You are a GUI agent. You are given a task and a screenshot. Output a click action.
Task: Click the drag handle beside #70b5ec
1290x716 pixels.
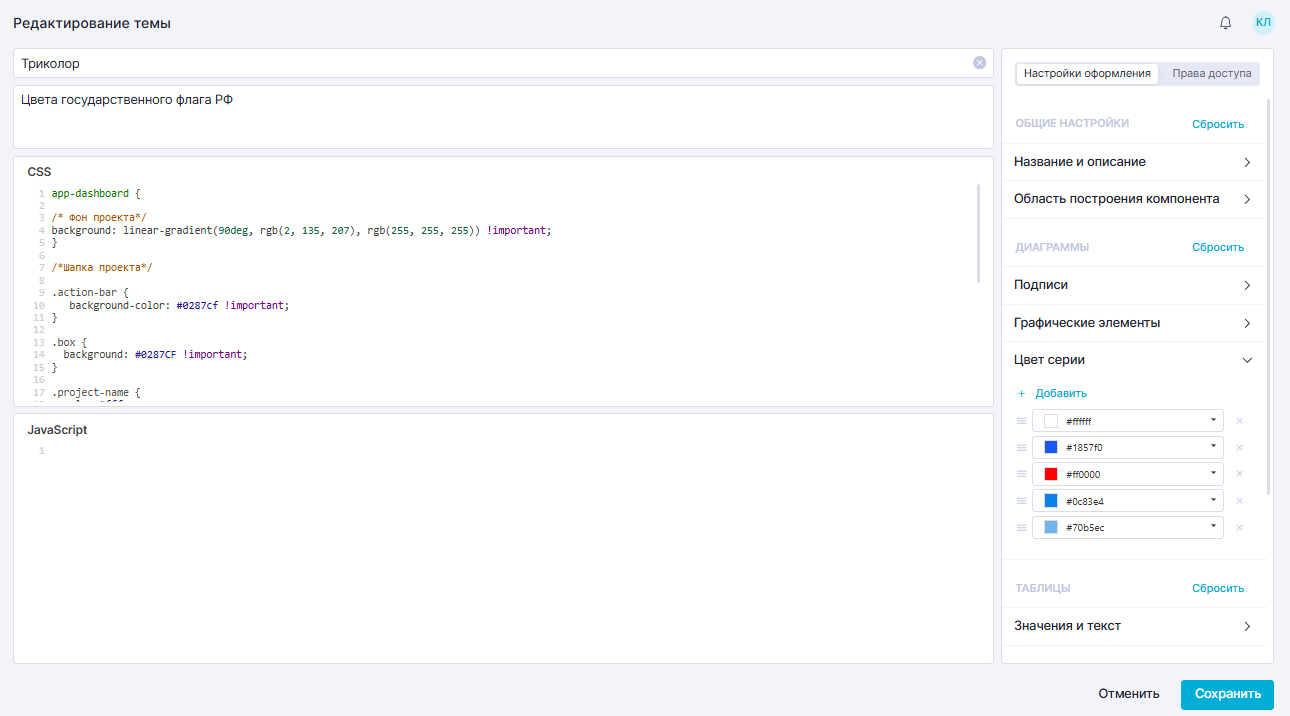coord(1021,527)
